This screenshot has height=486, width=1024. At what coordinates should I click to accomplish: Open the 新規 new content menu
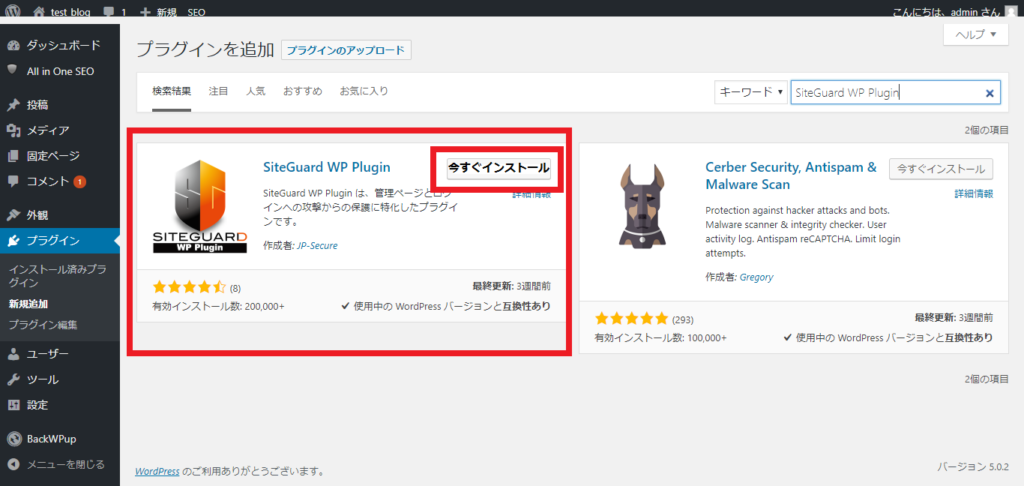pos(158,12)
